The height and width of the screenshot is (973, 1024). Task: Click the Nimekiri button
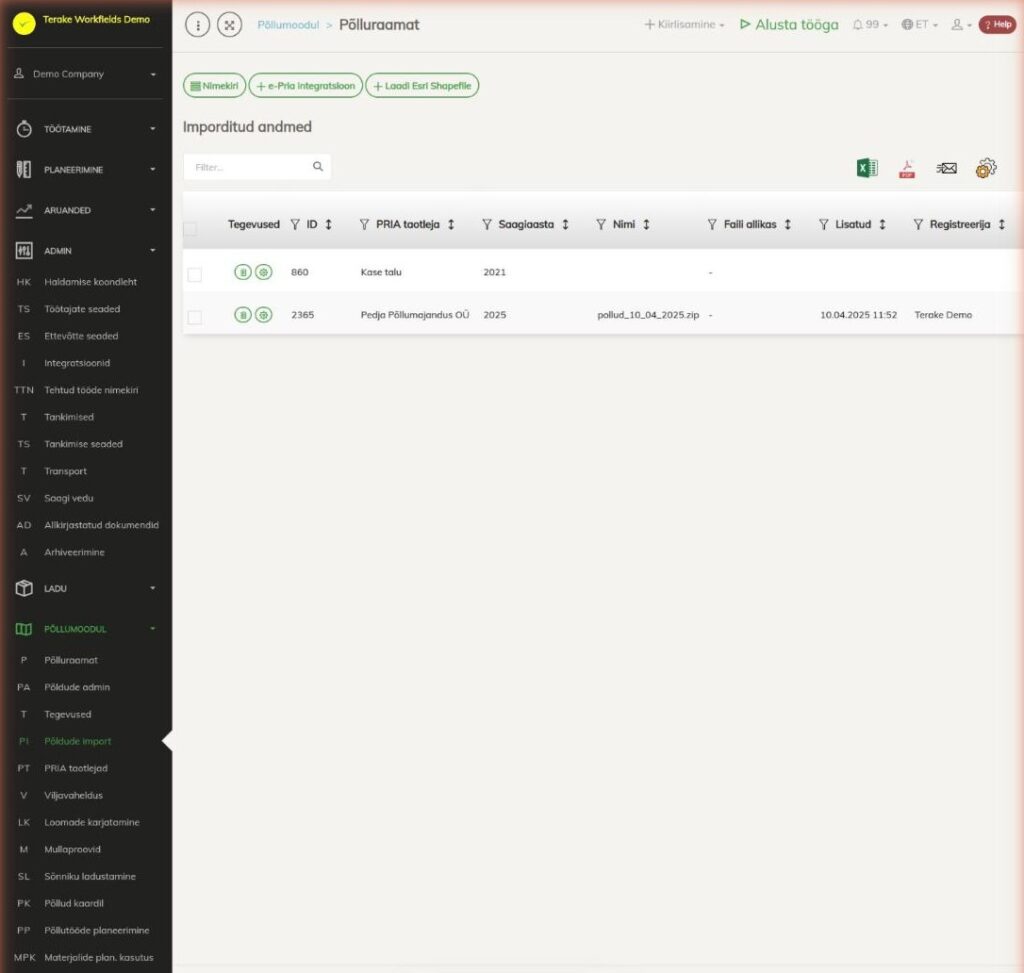tap(214, 86)
